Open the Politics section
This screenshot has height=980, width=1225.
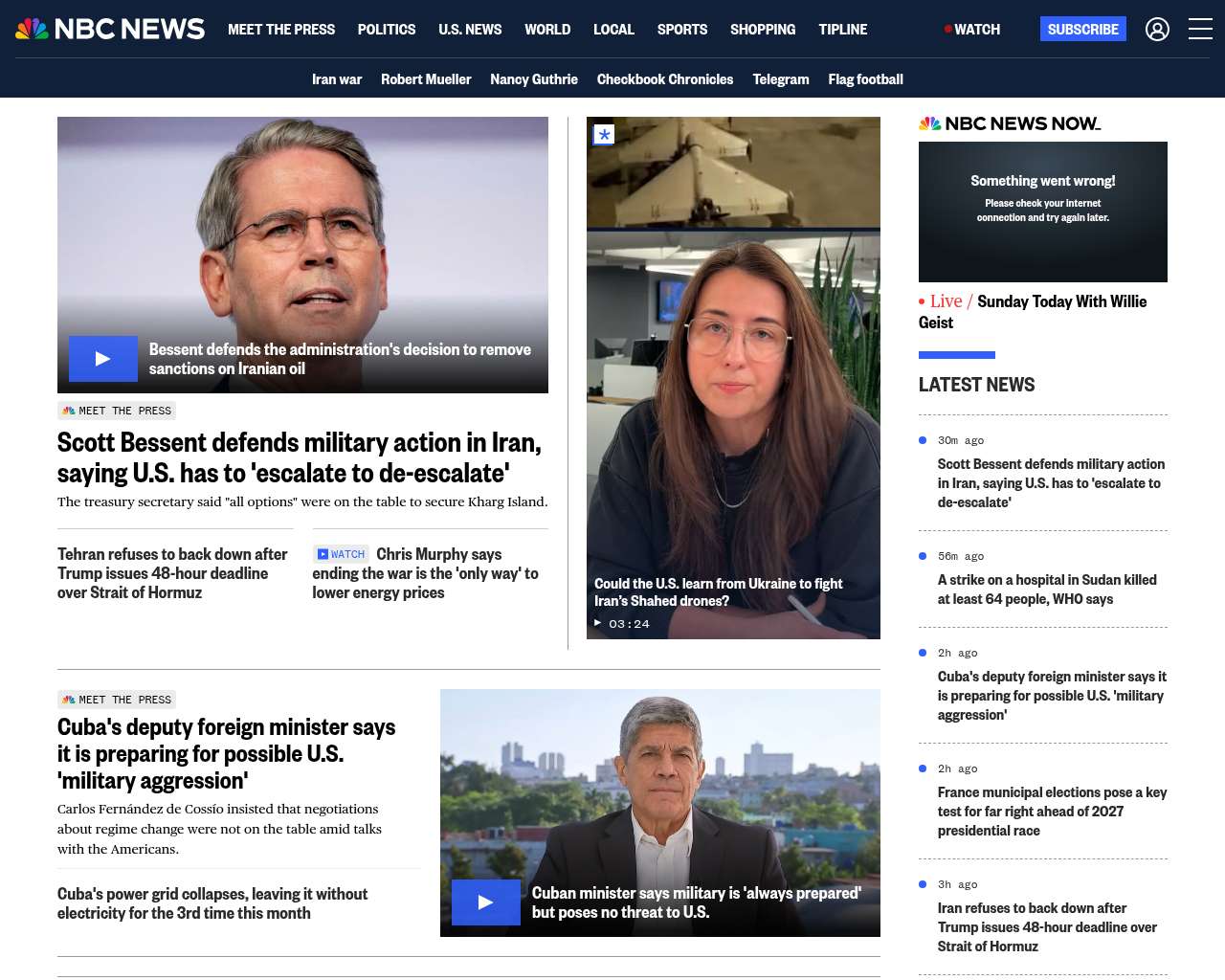(387, 30)
